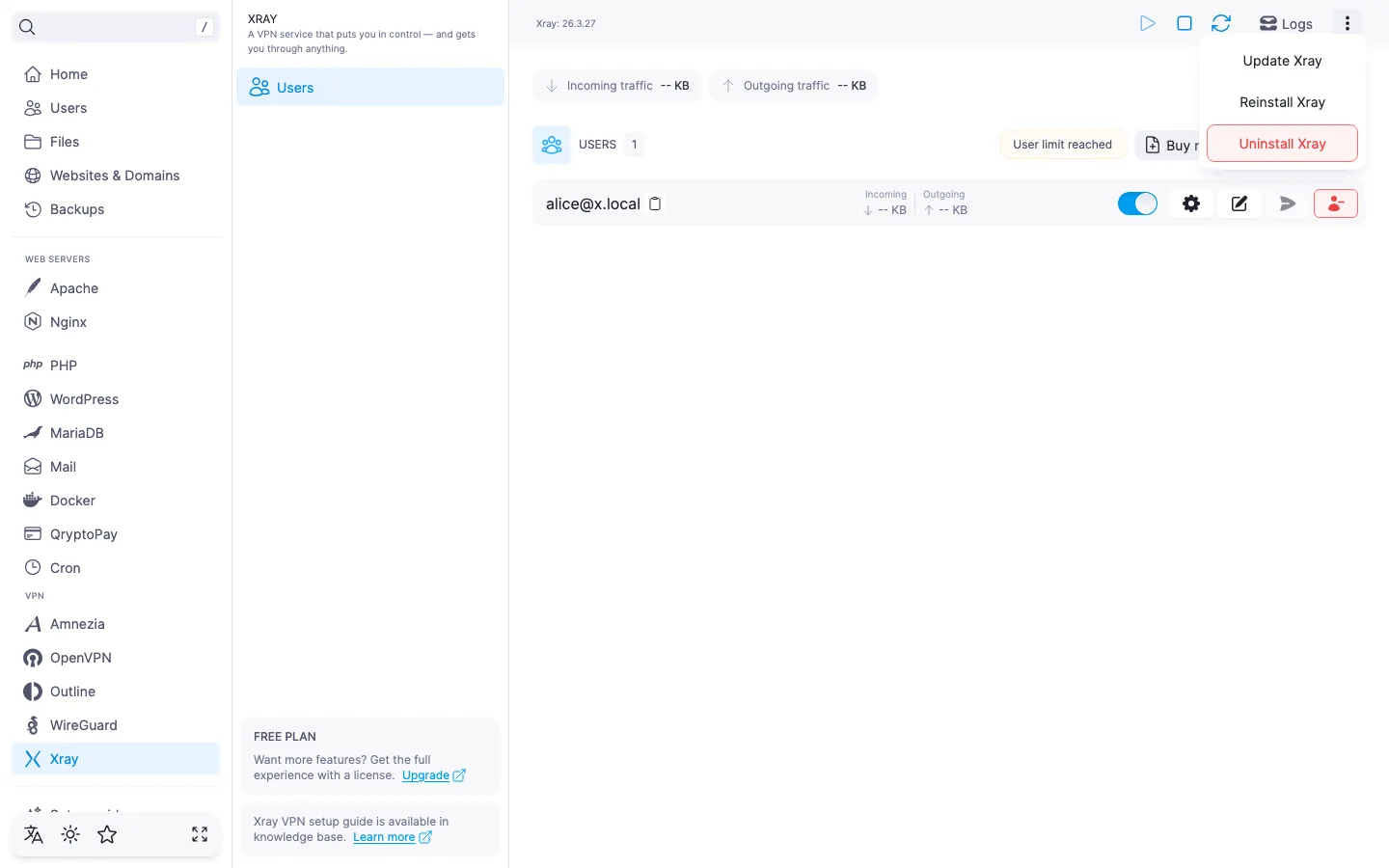Open the Outline VPN page
The height and width of the screenshot is (868, 1389).
click(116, 692)
